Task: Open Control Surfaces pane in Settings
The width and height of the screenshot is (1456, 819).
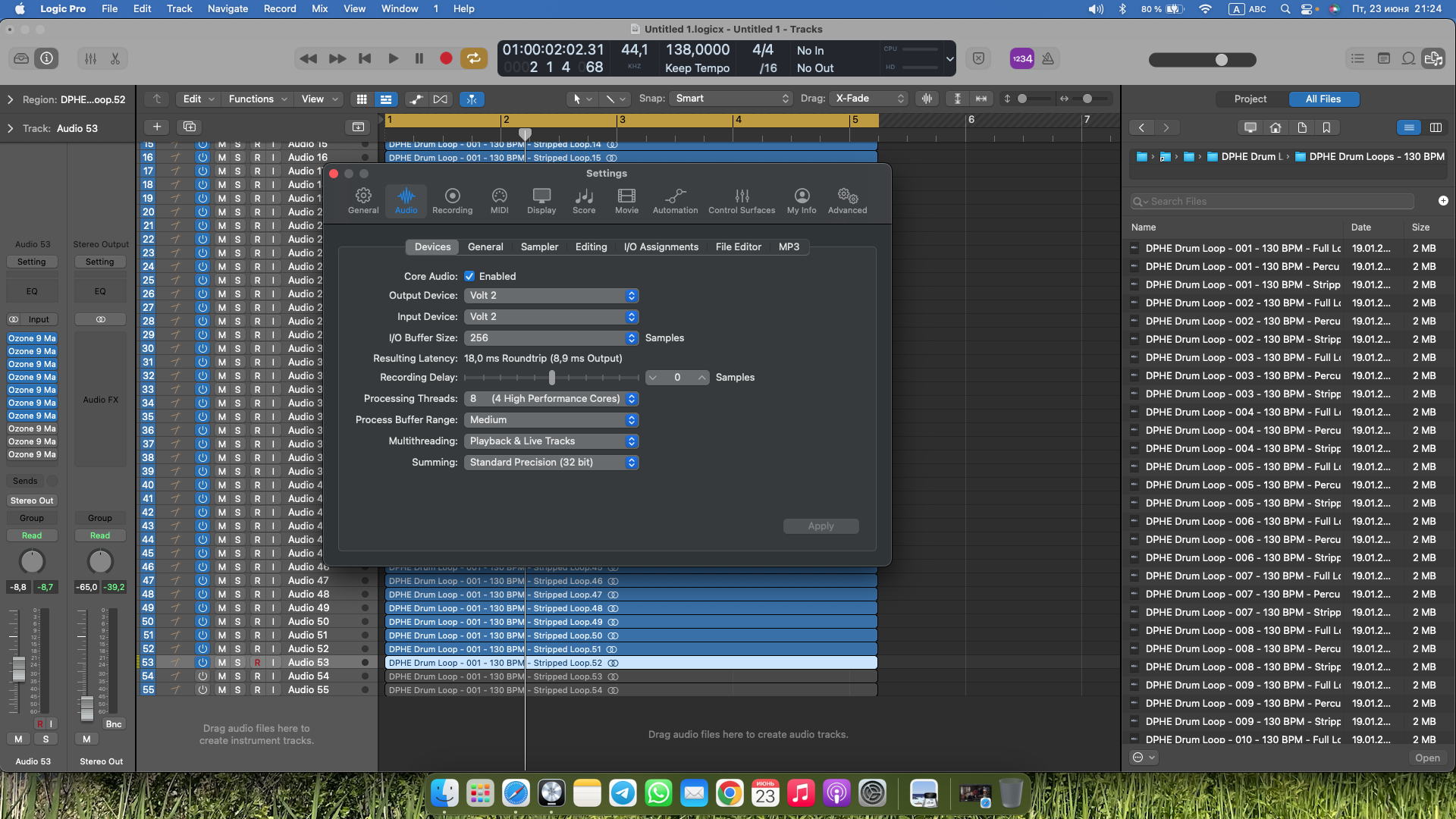Action: (x=742, y=201)
